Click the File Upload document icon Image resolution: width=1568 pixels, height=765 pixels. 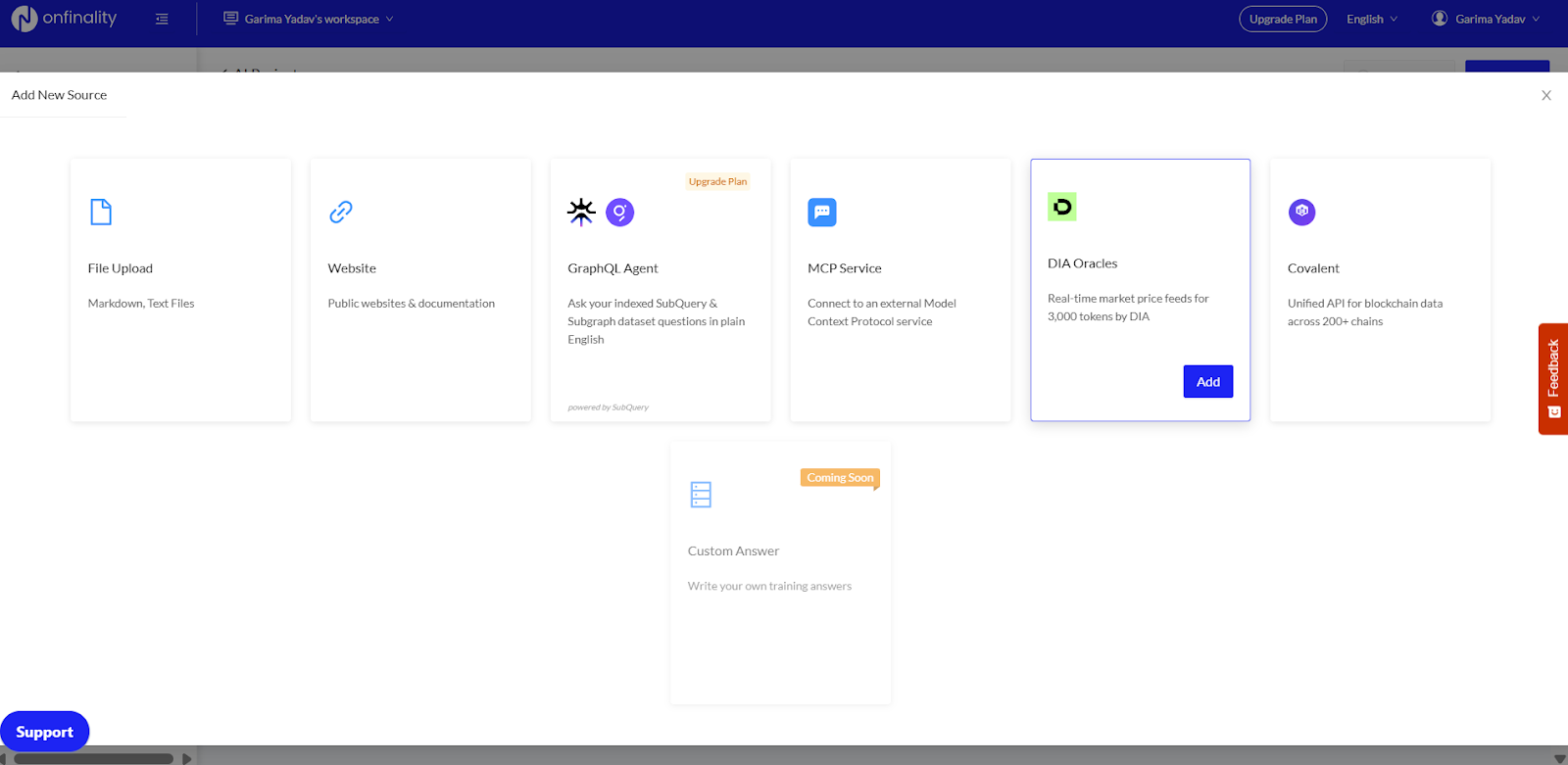point(101,212)
